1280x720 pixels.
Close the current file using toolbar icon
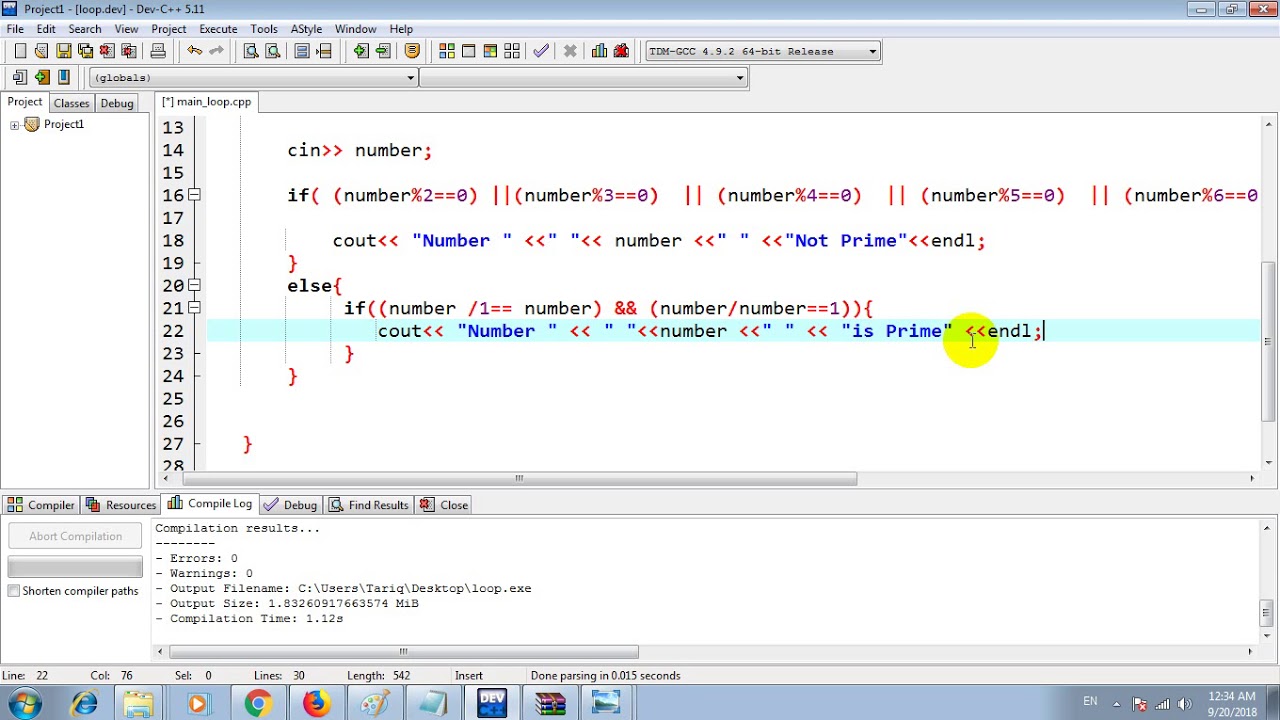pos(107,51)
